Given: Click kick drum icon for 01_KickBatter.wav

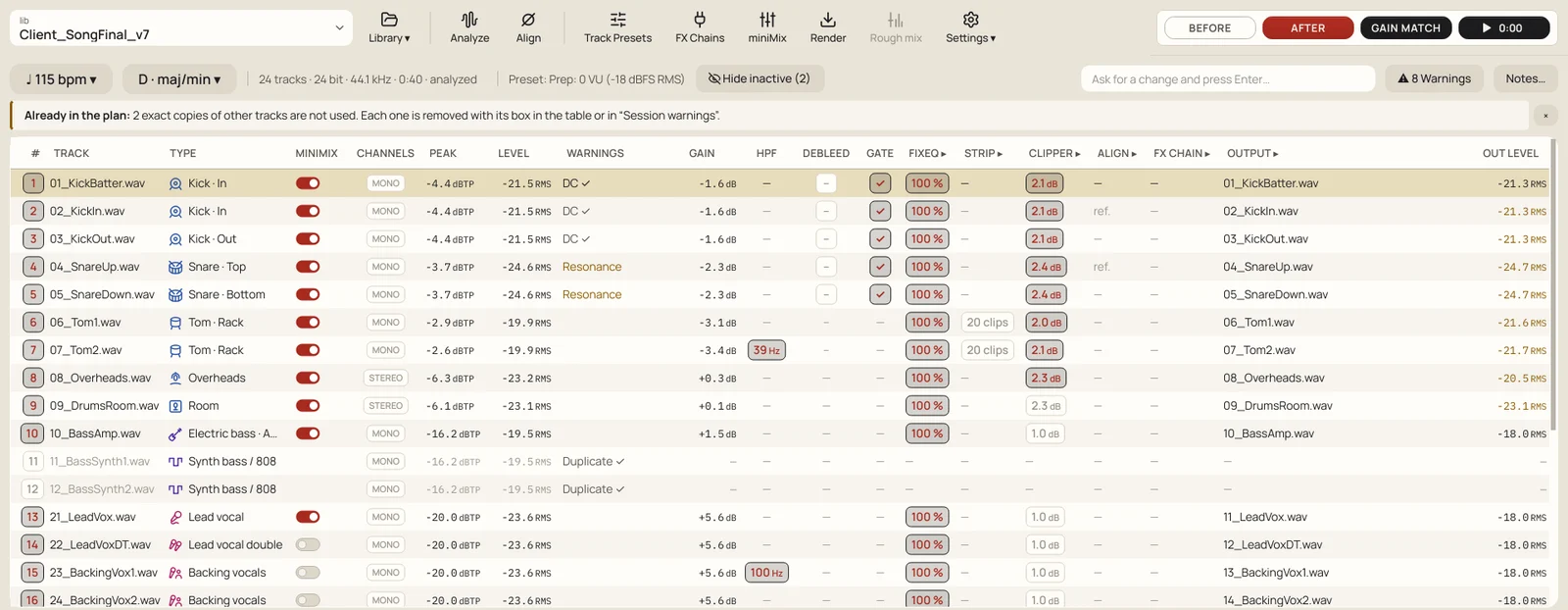Looking at the screenshot, I should [x=175, y=183].
